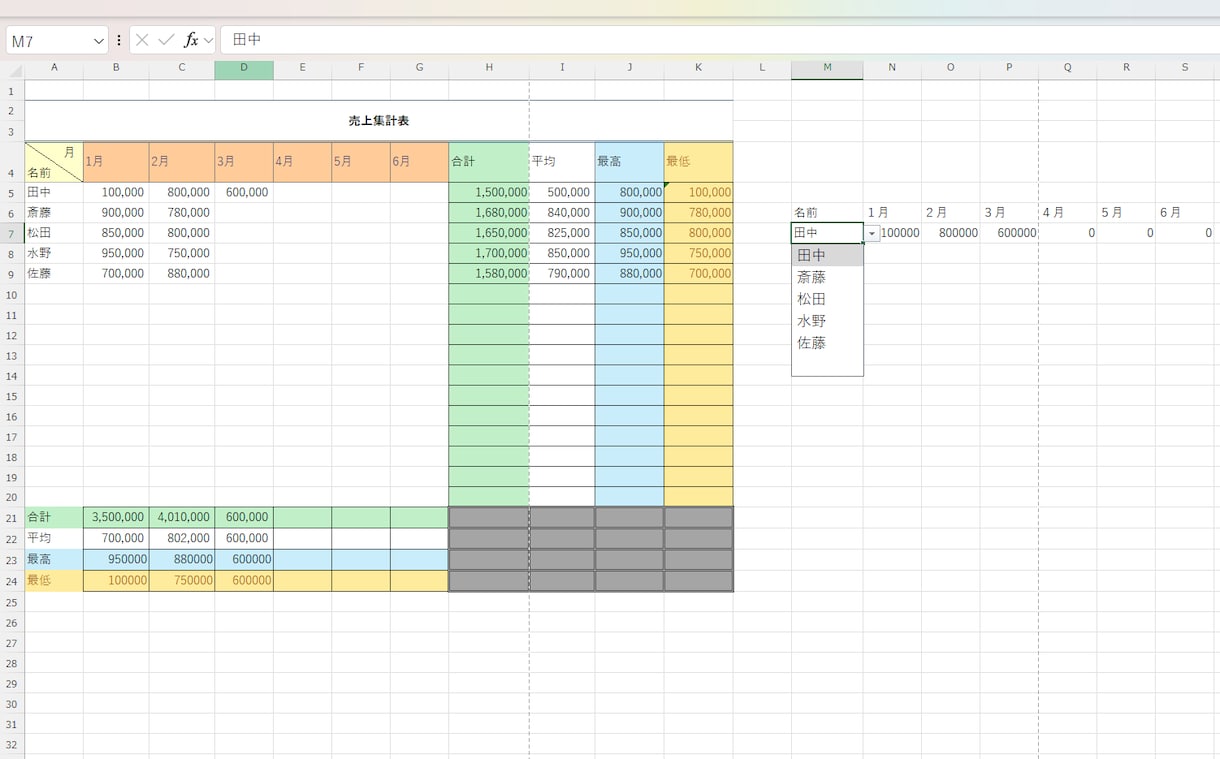Click the 1月 header cell in the orange row

116,161
